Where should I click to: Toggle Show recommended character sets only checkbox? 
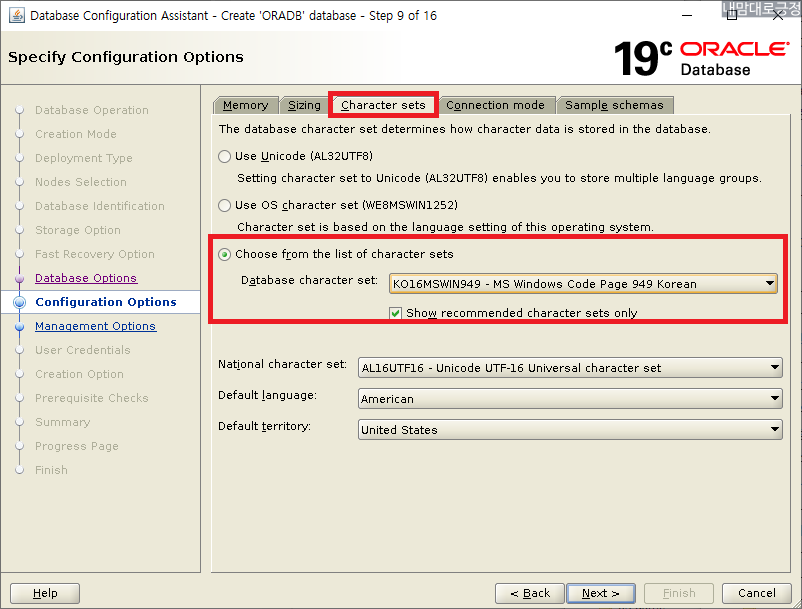[x=395, y=313]
